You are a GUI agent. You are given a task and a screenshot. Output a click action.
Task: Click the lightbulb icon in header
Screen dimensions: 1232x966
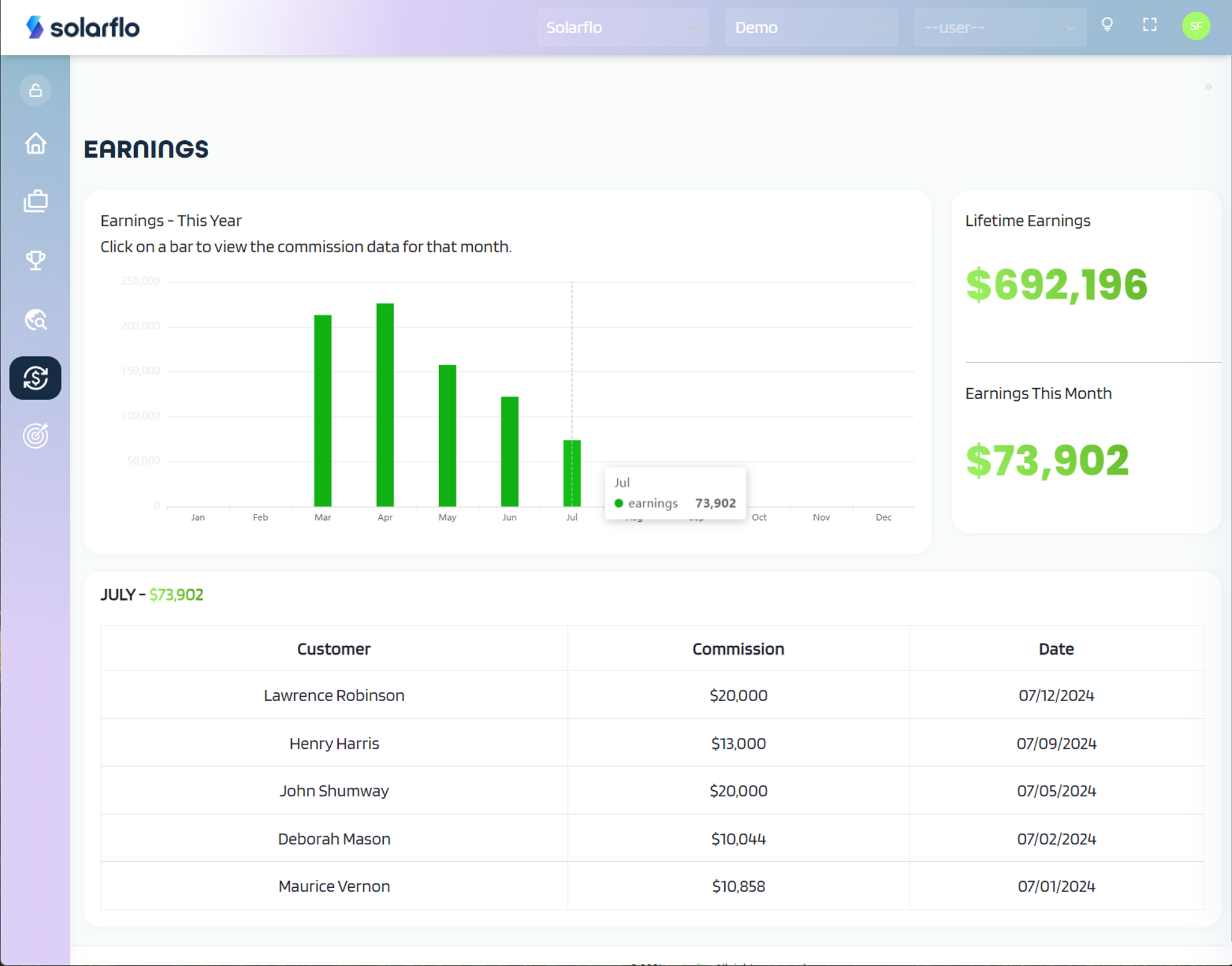coord(1107,25)
